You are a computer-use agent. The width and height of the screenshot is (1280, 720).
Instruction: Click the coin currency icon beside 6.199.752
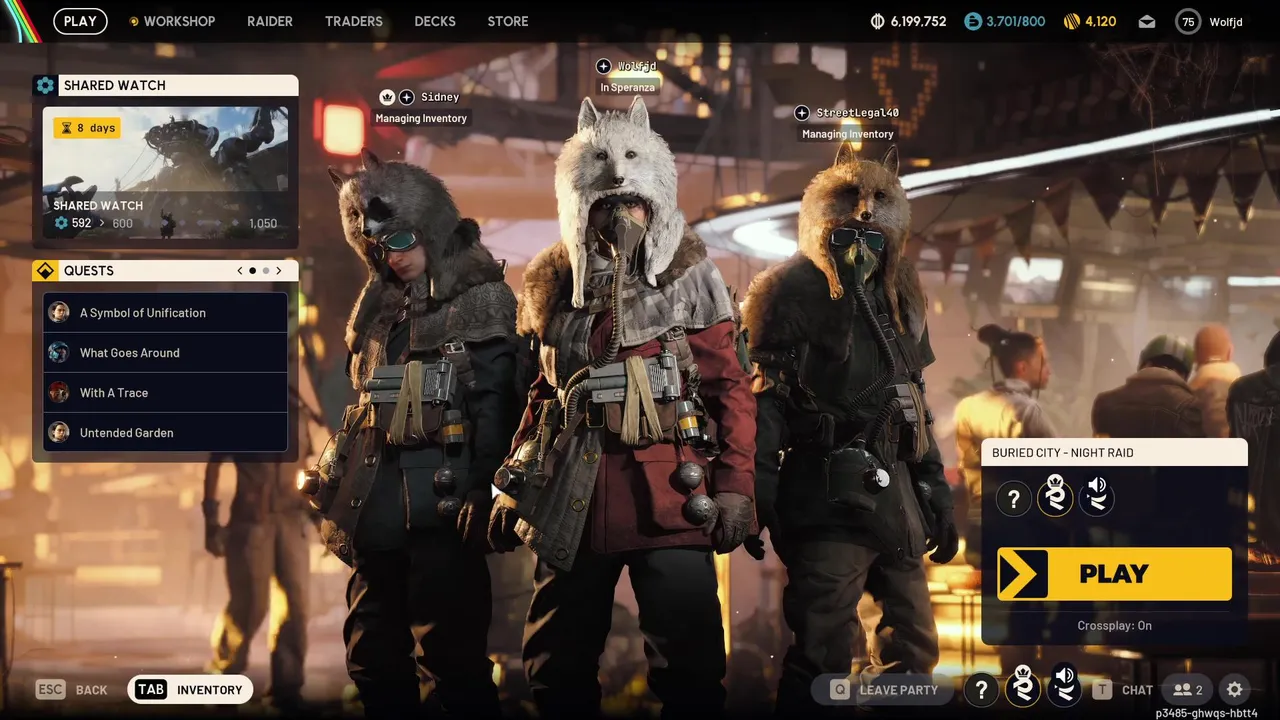coord(878,21)
